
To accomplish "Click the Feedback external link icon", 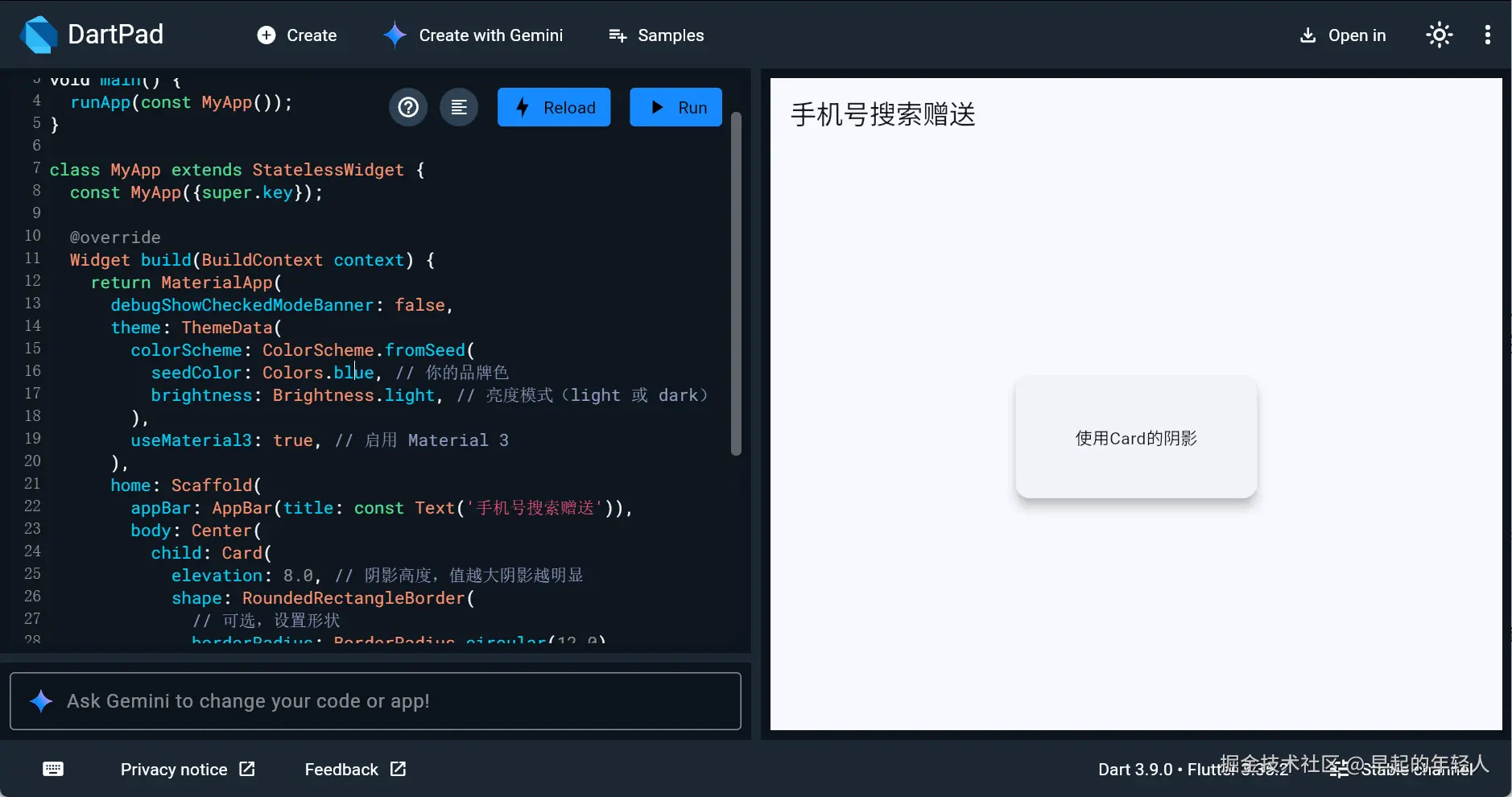I will click(x=397, y=769).
